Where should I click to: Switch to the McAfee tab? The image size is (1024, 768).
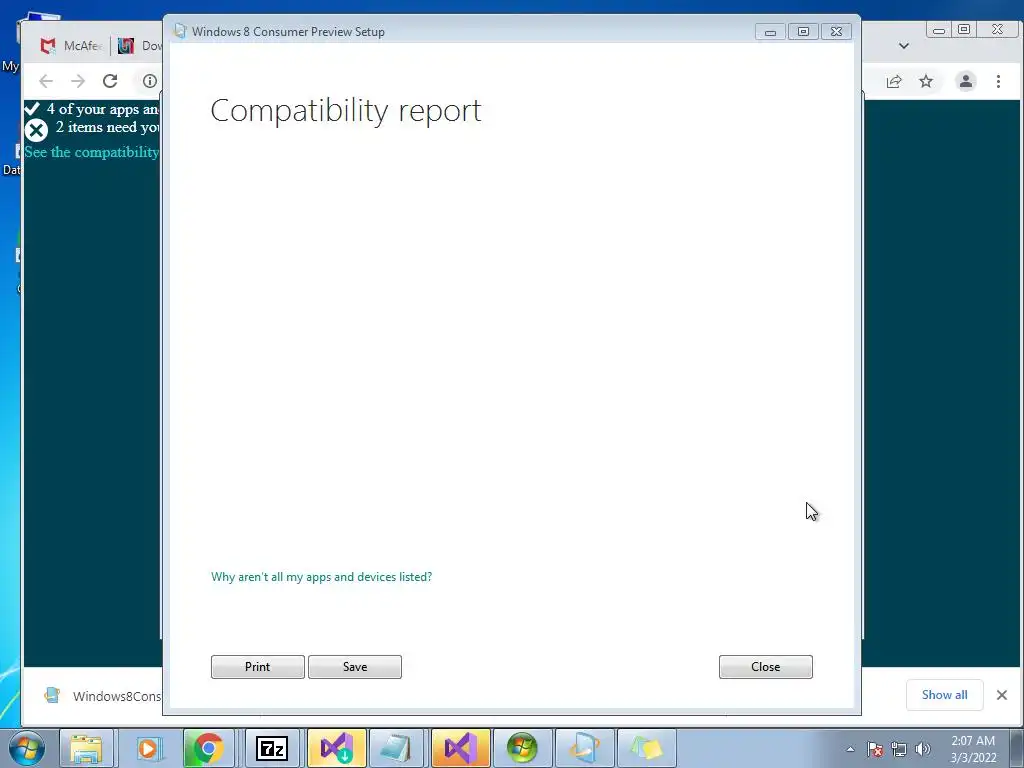click(70, 46)
